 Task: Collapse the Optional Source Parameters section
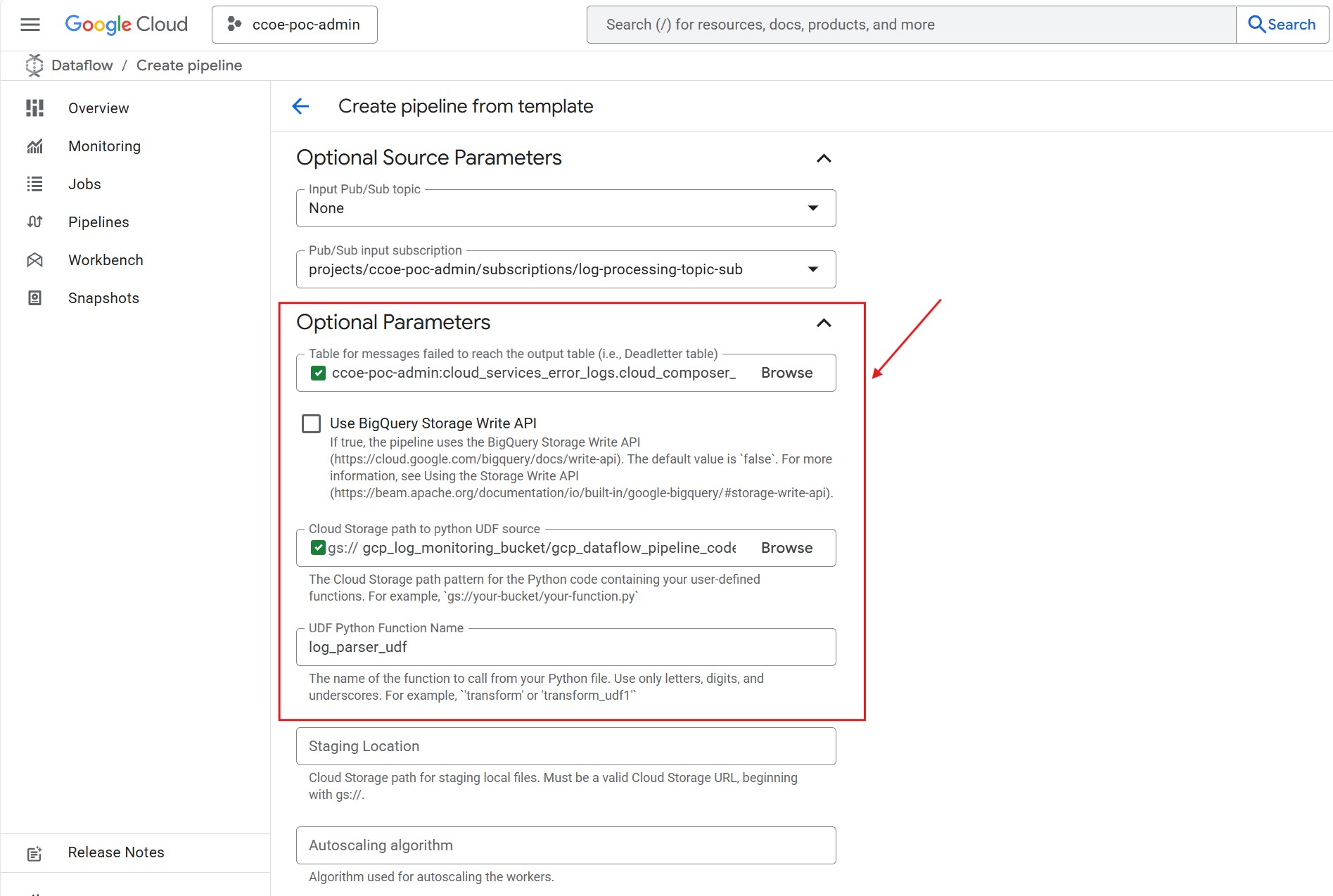pyautogui.click(x=823, y=158)
